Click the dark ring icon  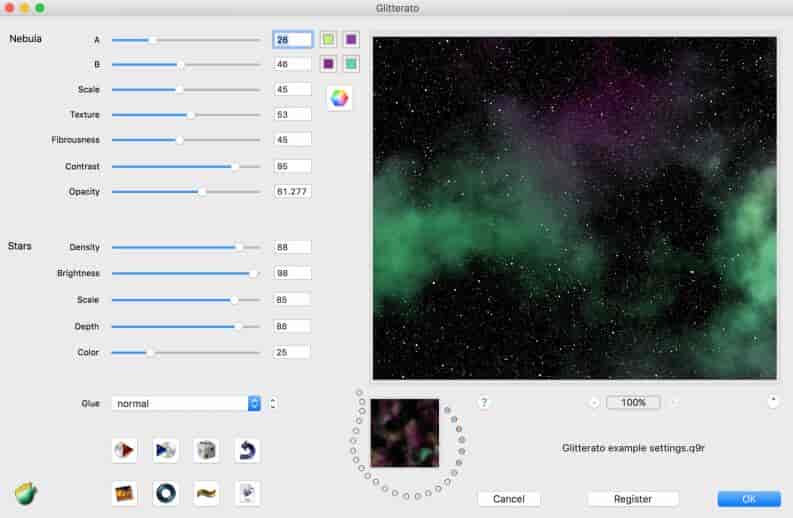166,493
